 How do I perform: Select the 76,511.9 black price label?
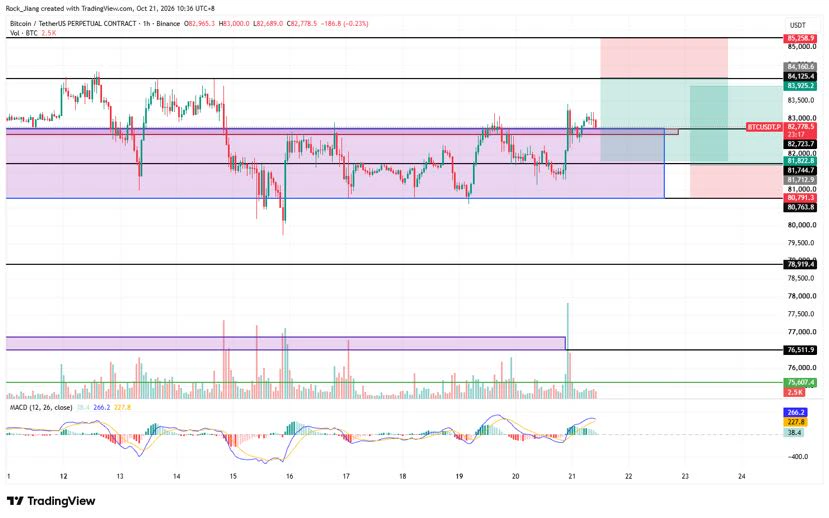[799, 350]
